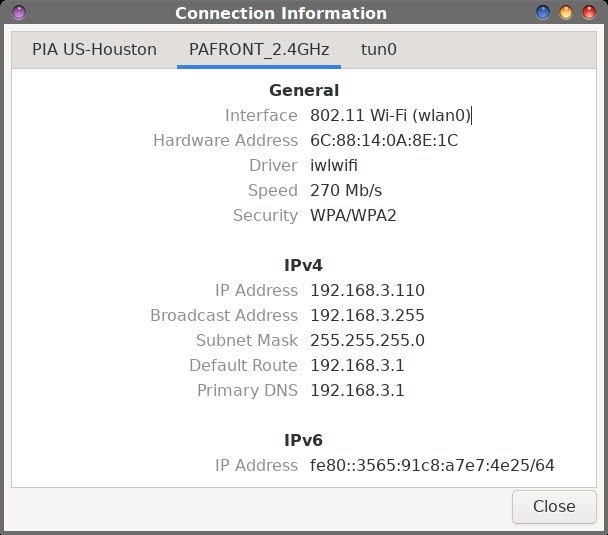
Task: Click the Close button
Action: 554,507
